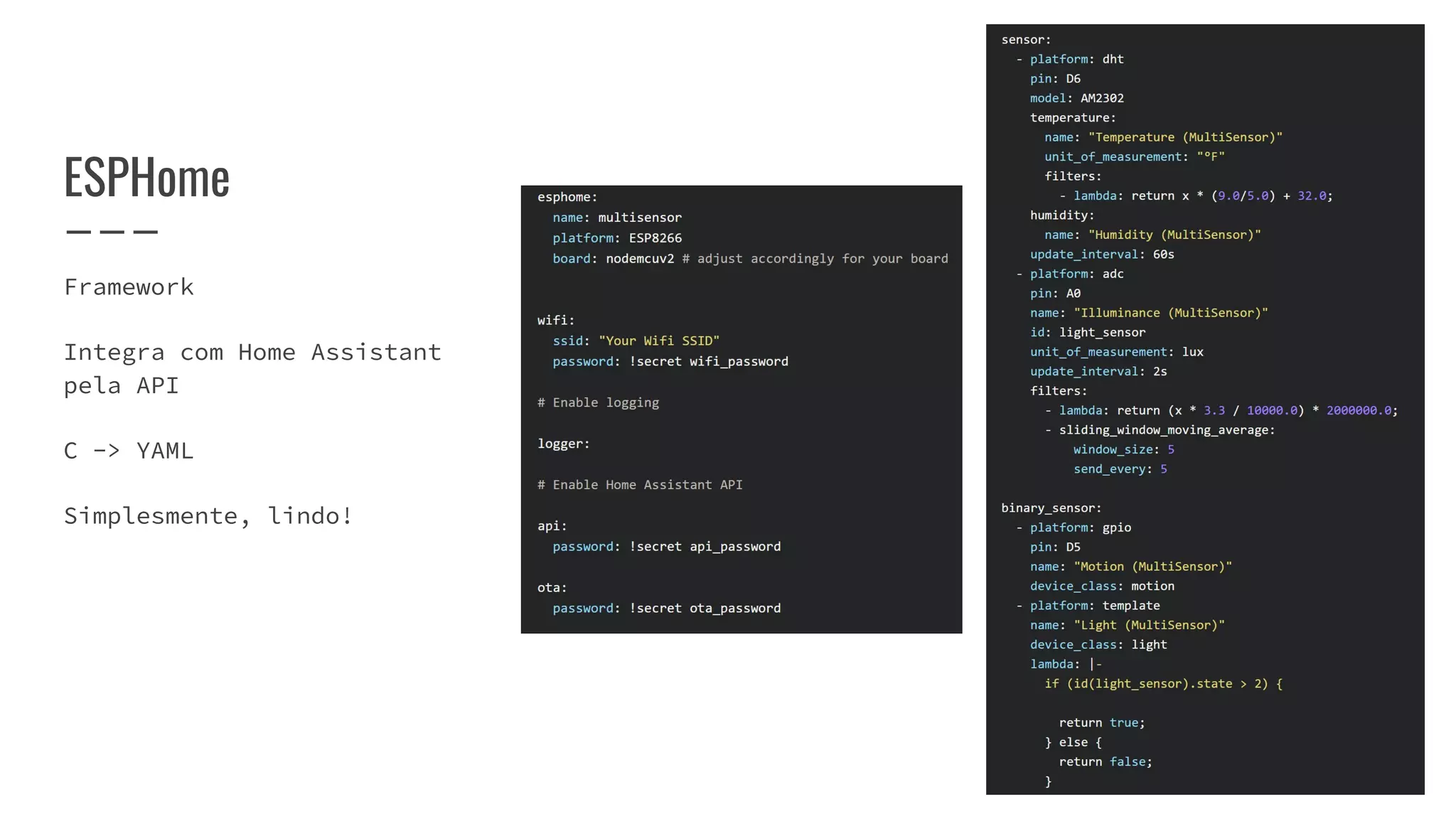Click the 'if (id(light_sensor).state > 2)' line
1456x819 pixels.
pyautogui.click(x=1164, y=684)
